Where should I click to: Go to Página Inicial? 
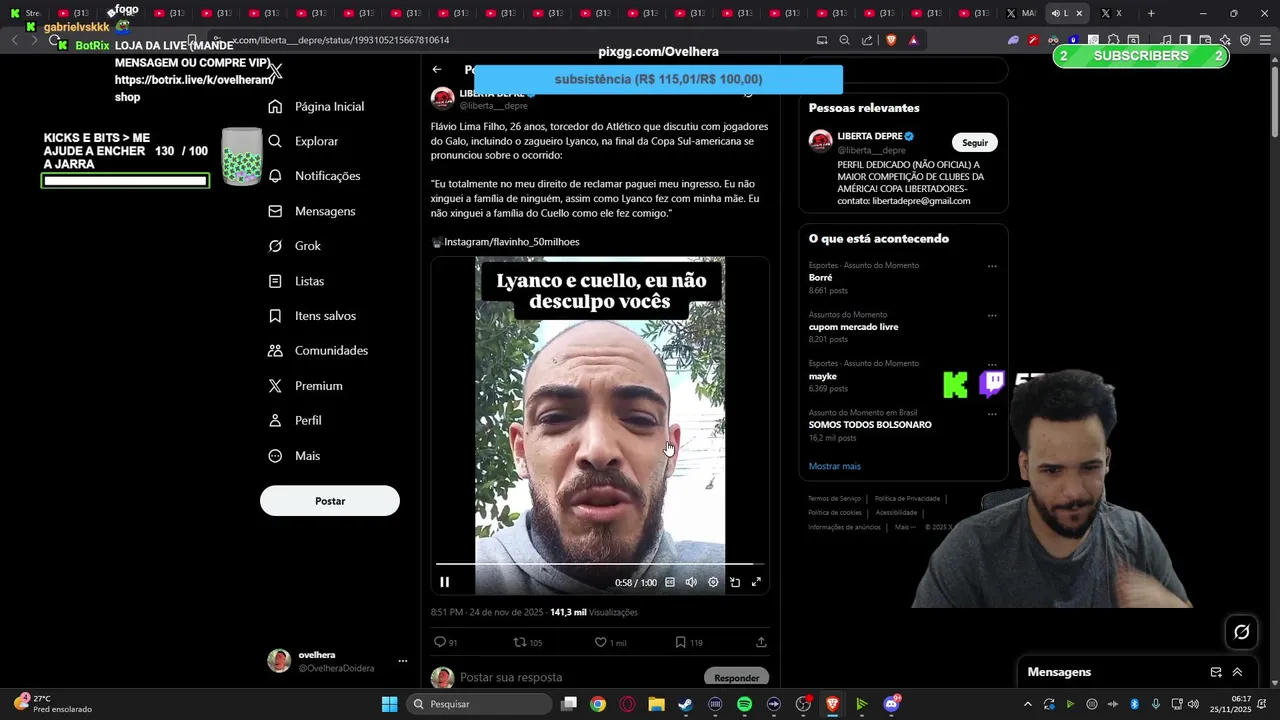tap(316, 106)
